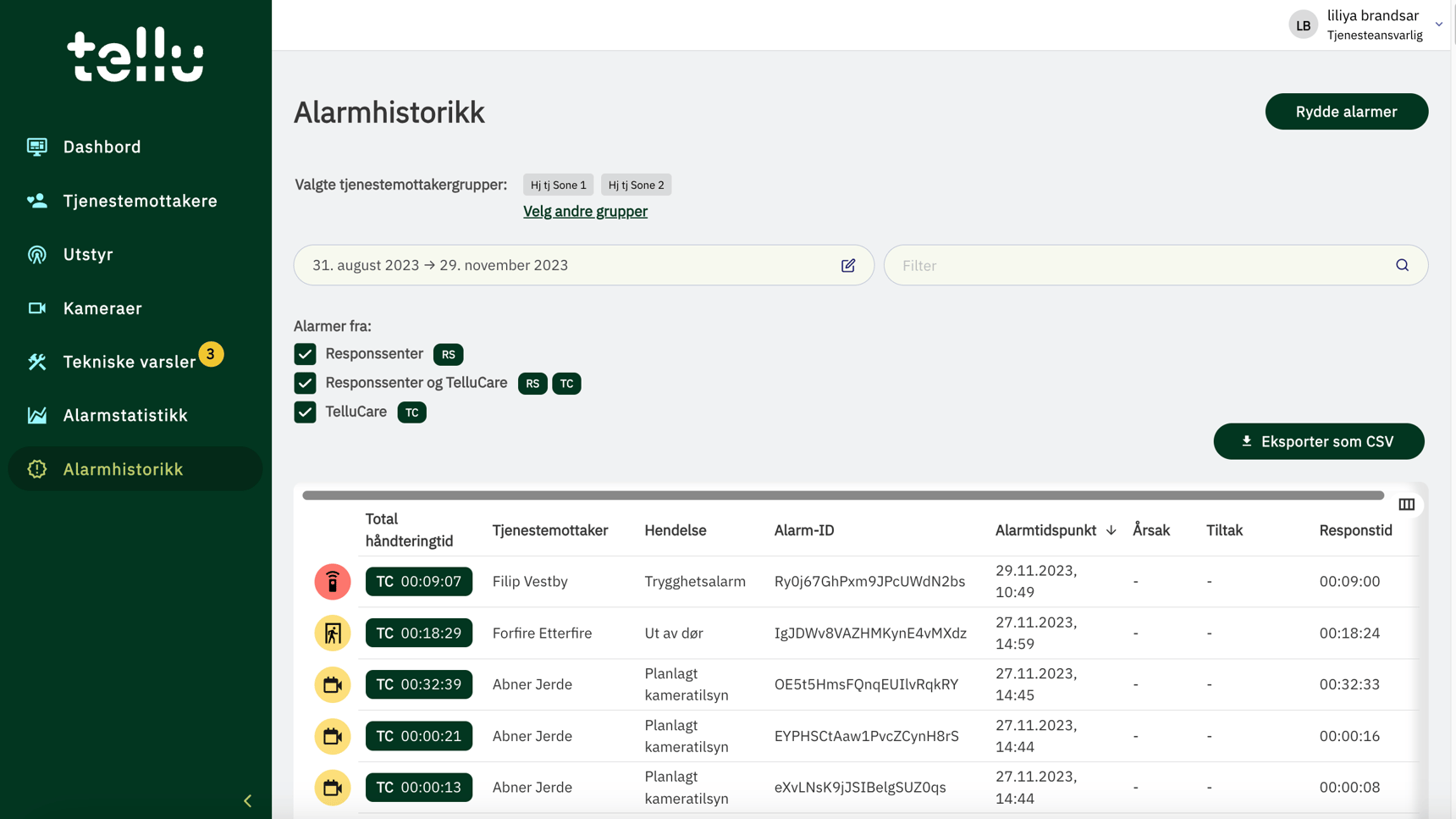
Task: Click the search magnifier in the Filter field
Action: click(x=1402, y=265)
